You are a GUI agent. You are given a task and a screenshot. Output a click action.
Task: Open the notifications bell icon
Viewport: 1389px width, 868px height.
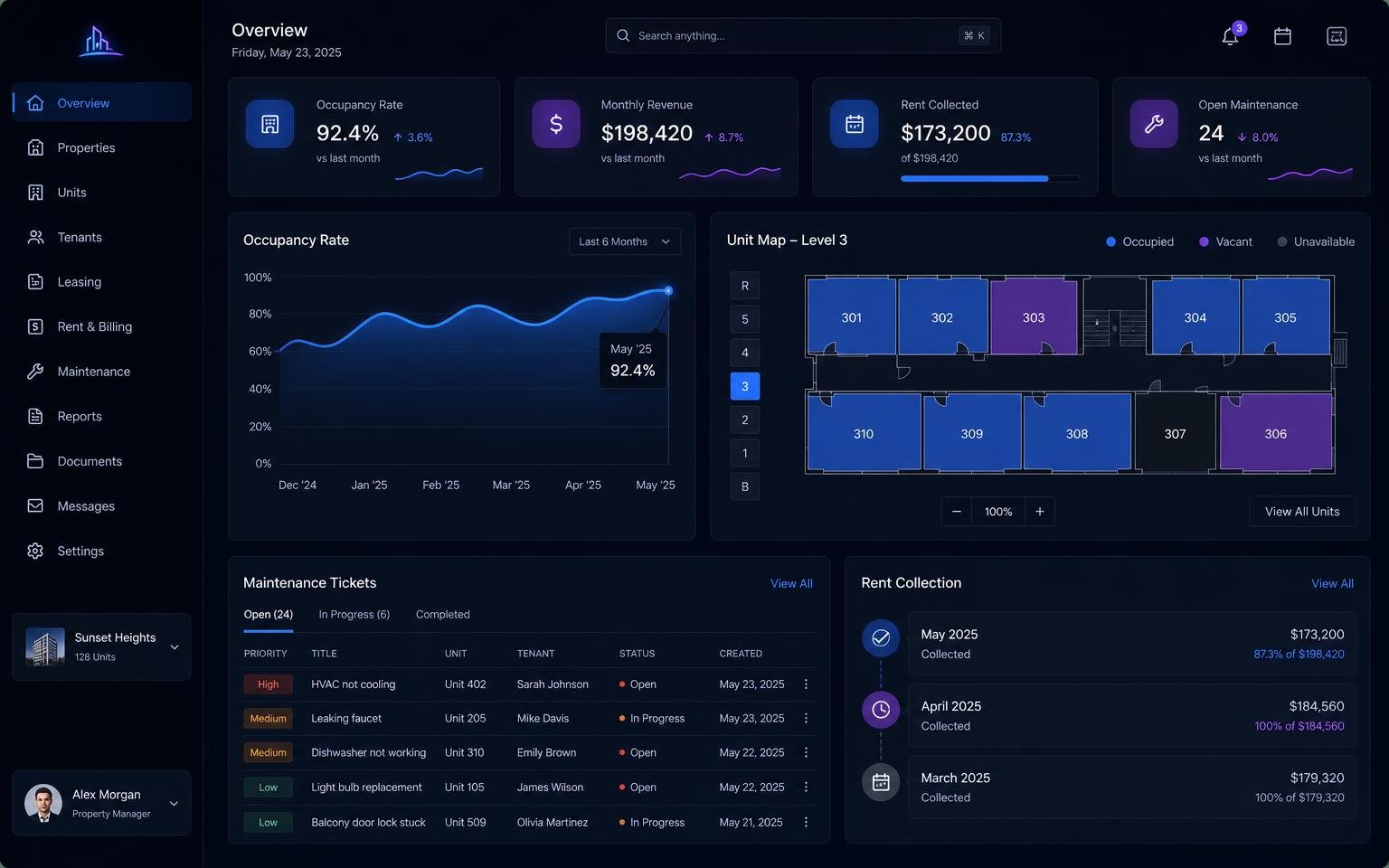(x=1230, y=36)
